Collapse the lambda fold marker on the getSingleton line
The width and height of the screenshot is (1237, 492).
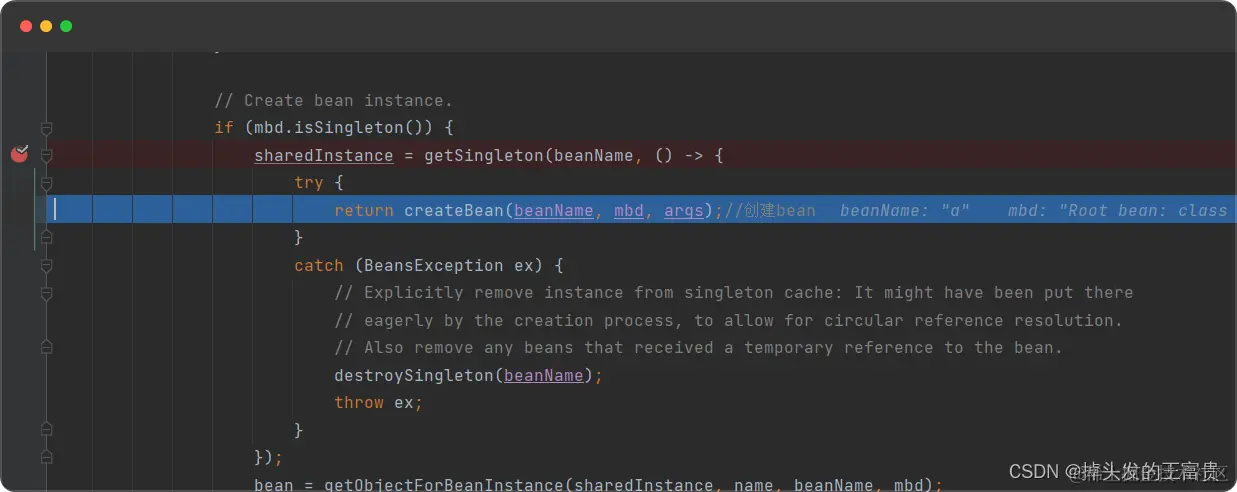click(x=46, y=156)
